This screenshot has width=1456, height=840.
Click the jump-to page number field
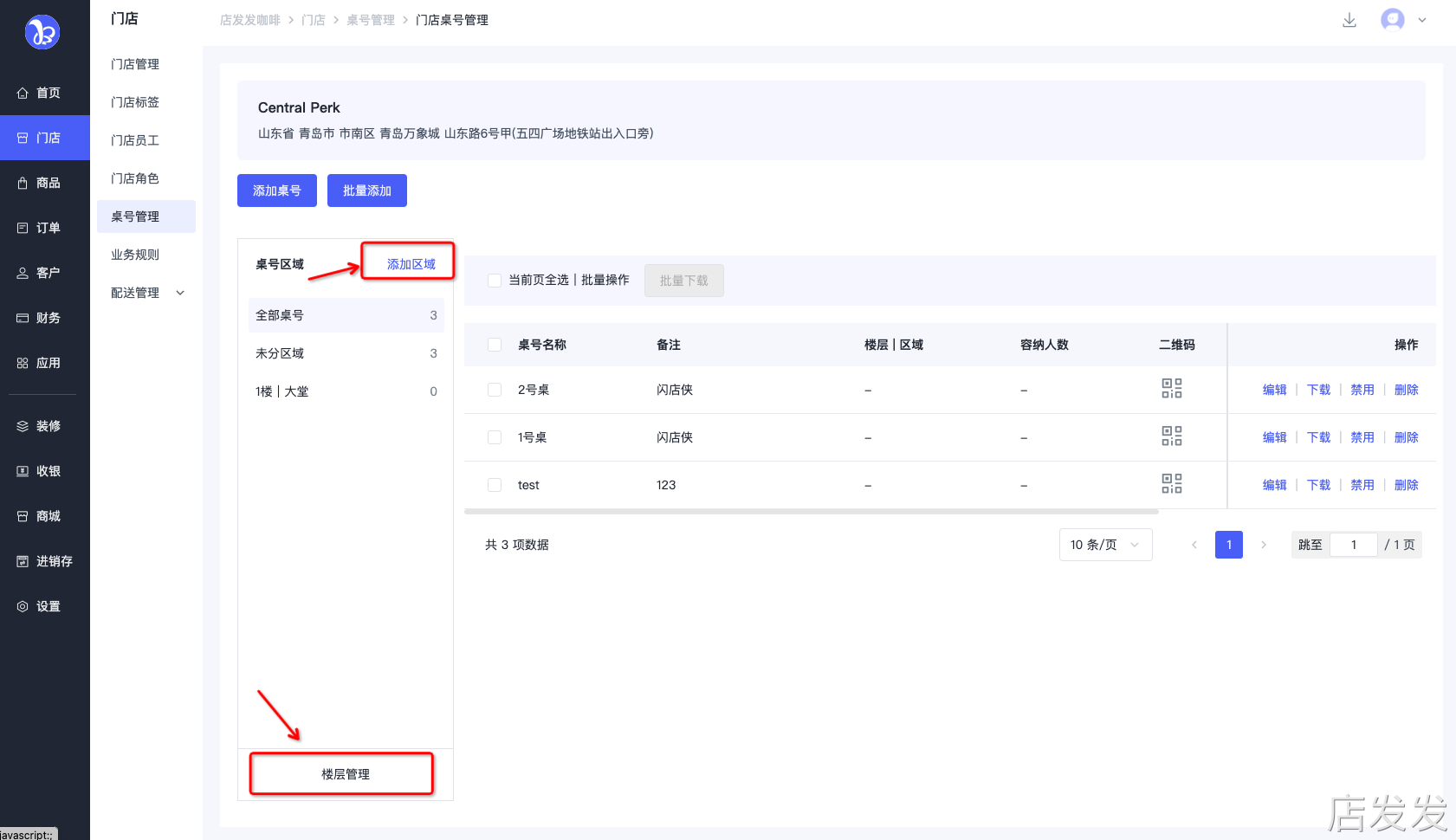[x=1353, y=545]
